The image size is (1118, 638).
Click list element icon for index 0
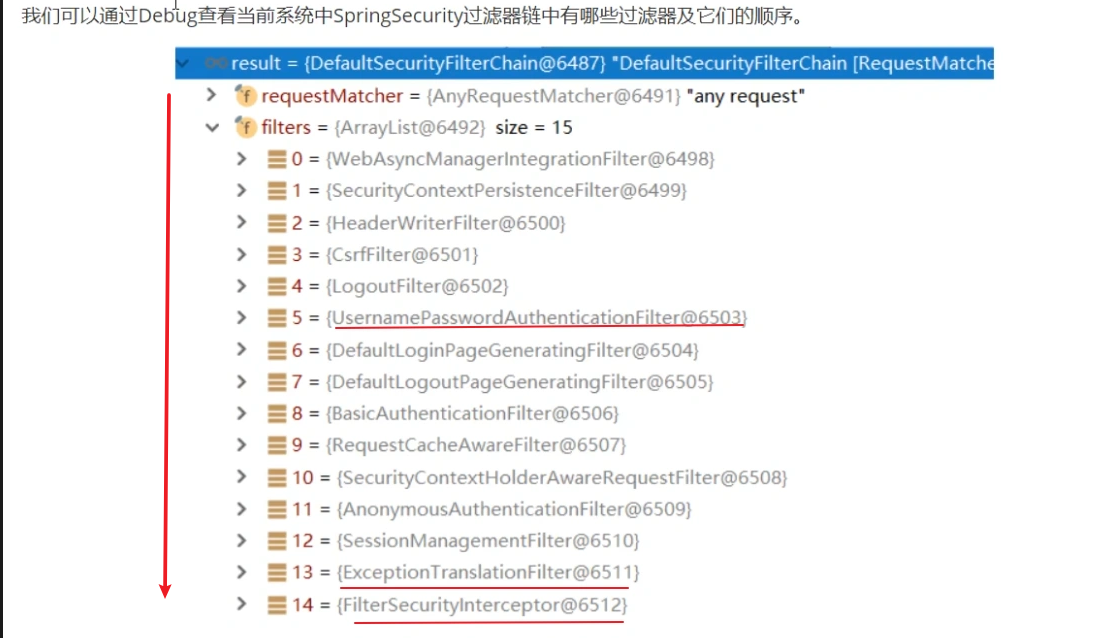click(x=277, y=159)
